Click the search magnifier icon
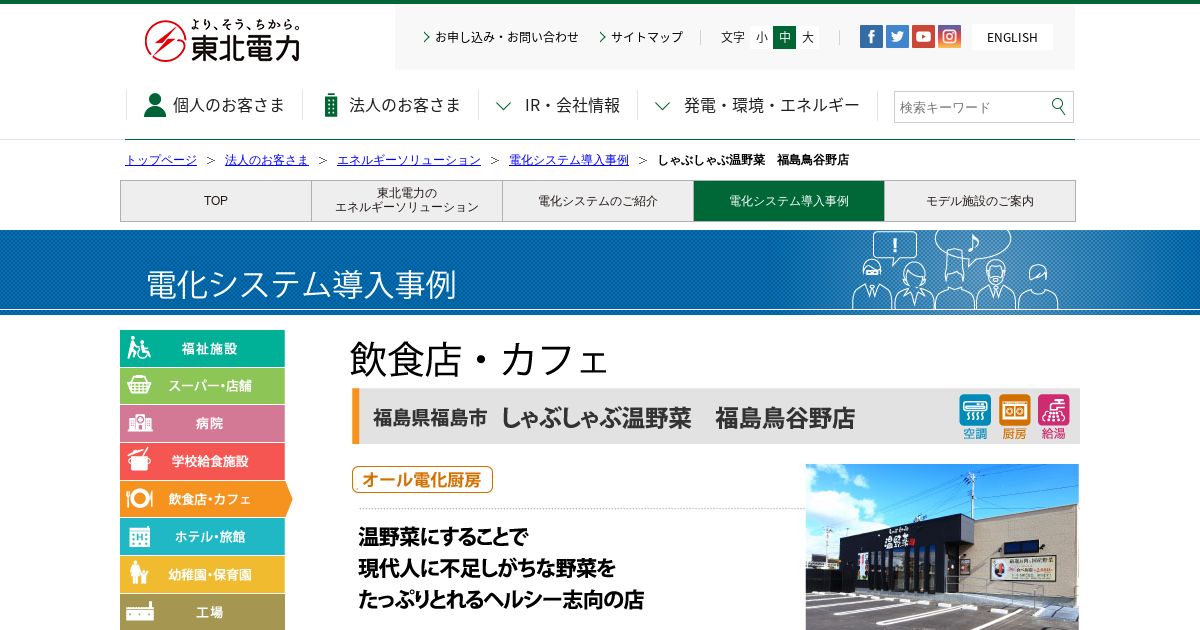 pos(1058,106)
